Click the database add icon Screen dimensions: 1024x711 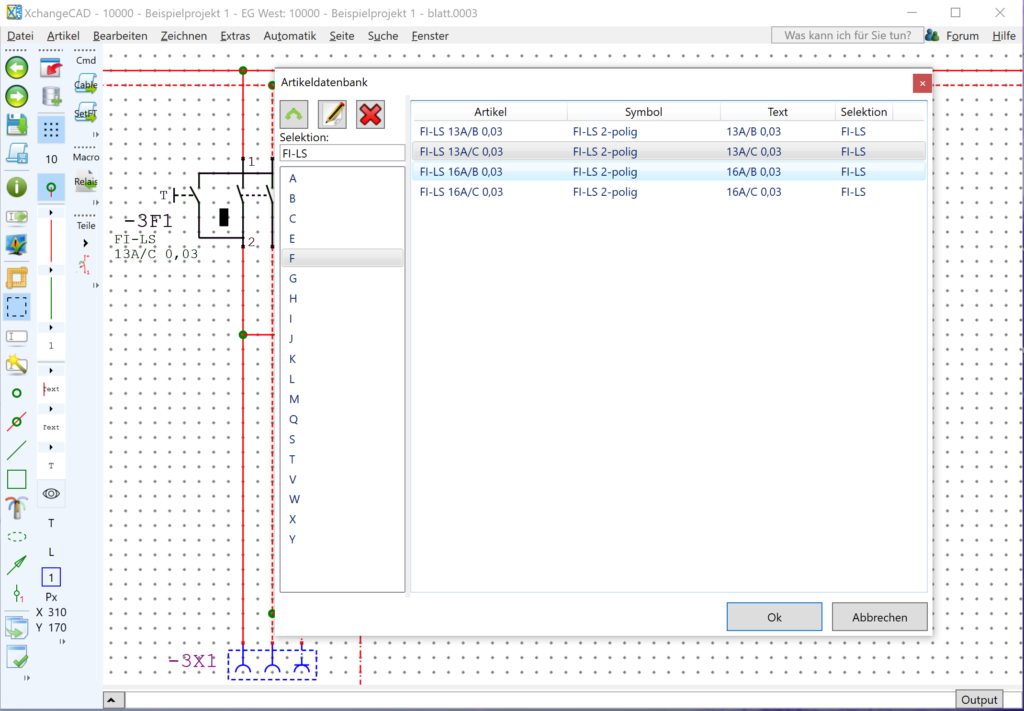[51, 97]
